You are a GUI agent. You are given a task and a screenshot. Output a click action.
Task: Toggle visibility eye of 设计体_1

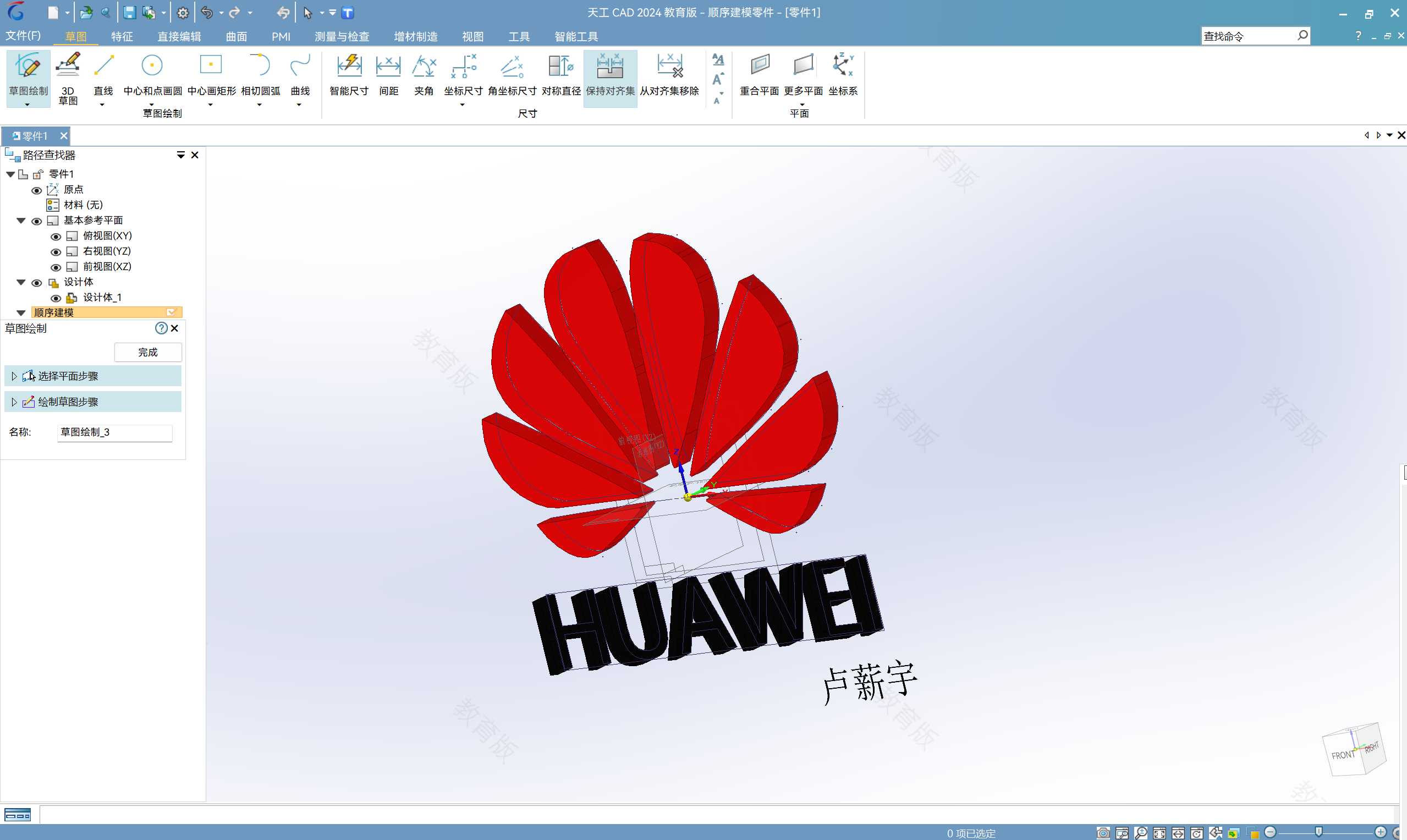(56, 298)
